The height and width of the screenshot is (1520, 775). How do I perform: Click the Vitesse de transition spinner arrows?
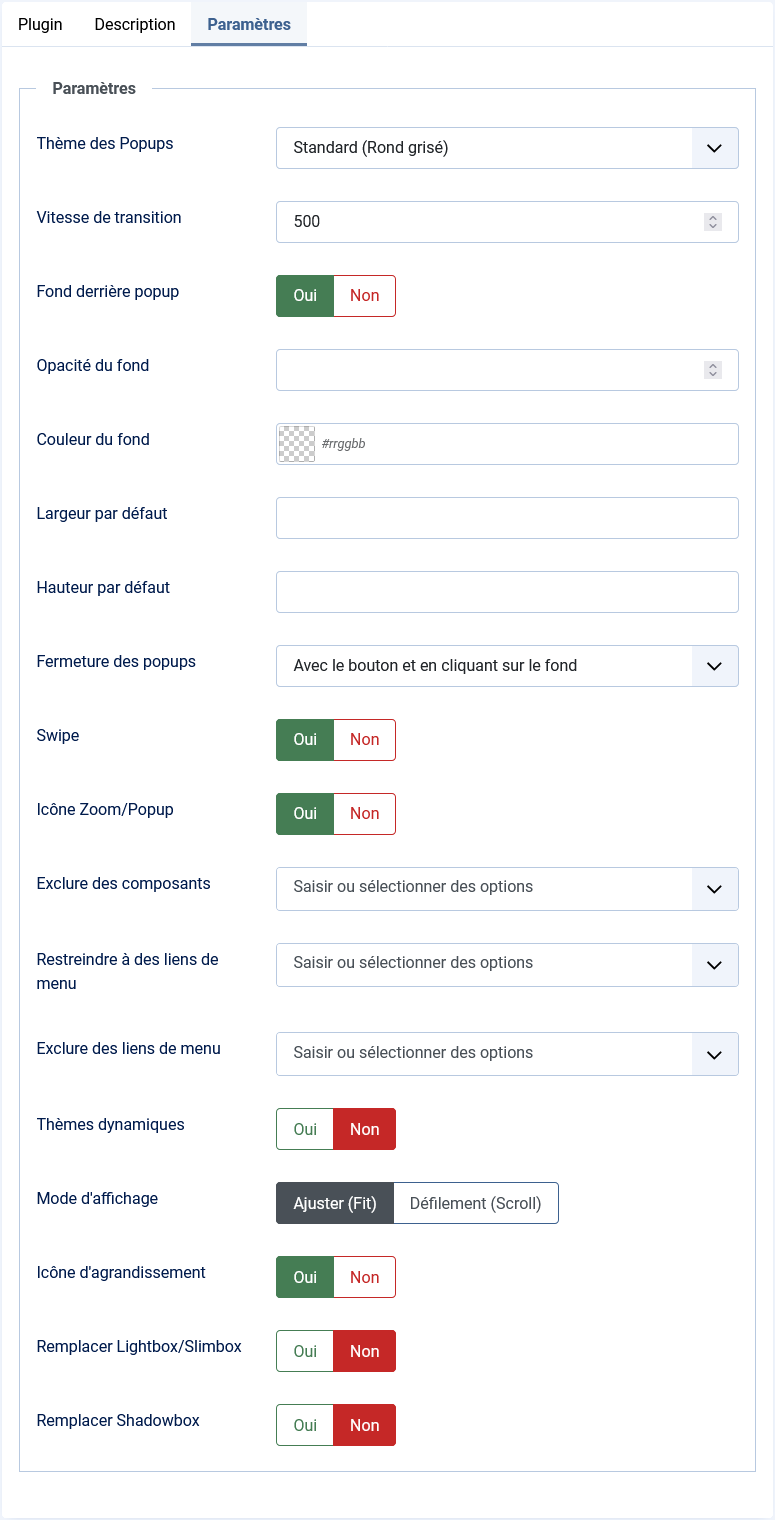(x=713, y=222)
